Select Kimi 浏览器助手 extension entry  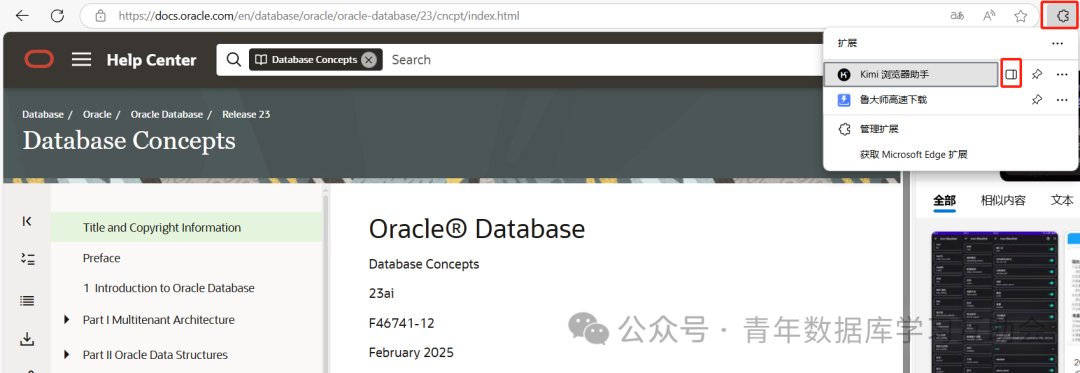(911, 74)
